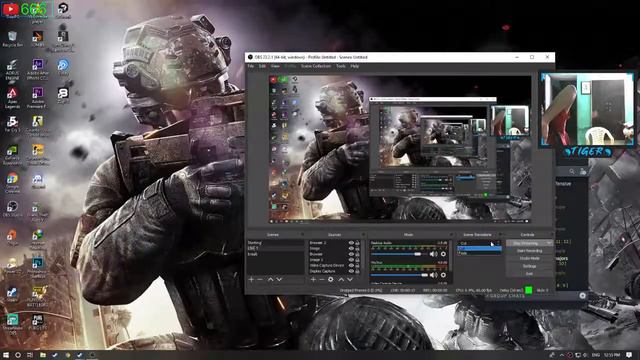Open the Photoshop desktop shortcut
This screenshot has height=360, width=640.
pos(38,267)
